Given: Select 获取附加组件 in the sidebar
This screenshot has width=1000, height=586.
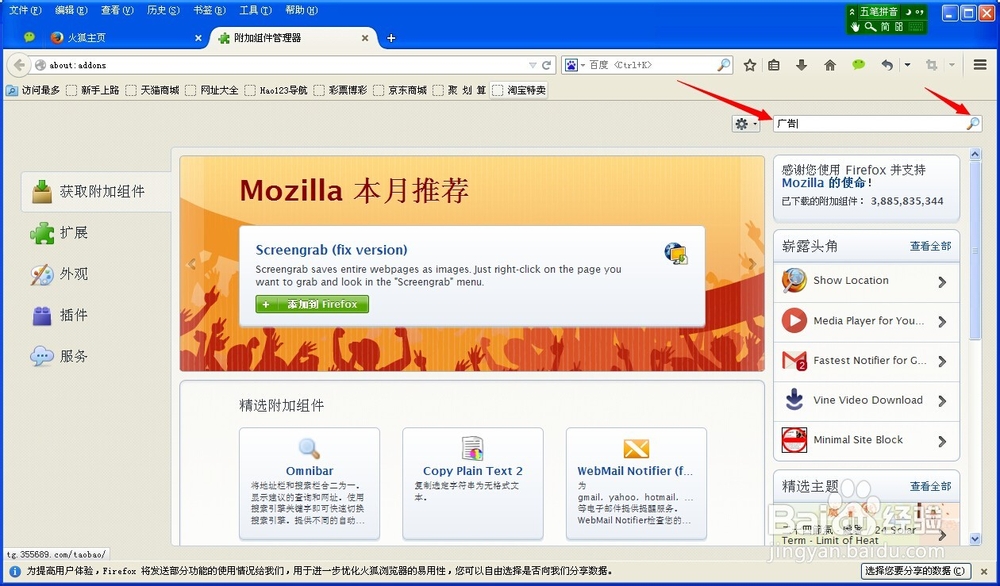Looking at the screenshot, I should coord(96,191).
